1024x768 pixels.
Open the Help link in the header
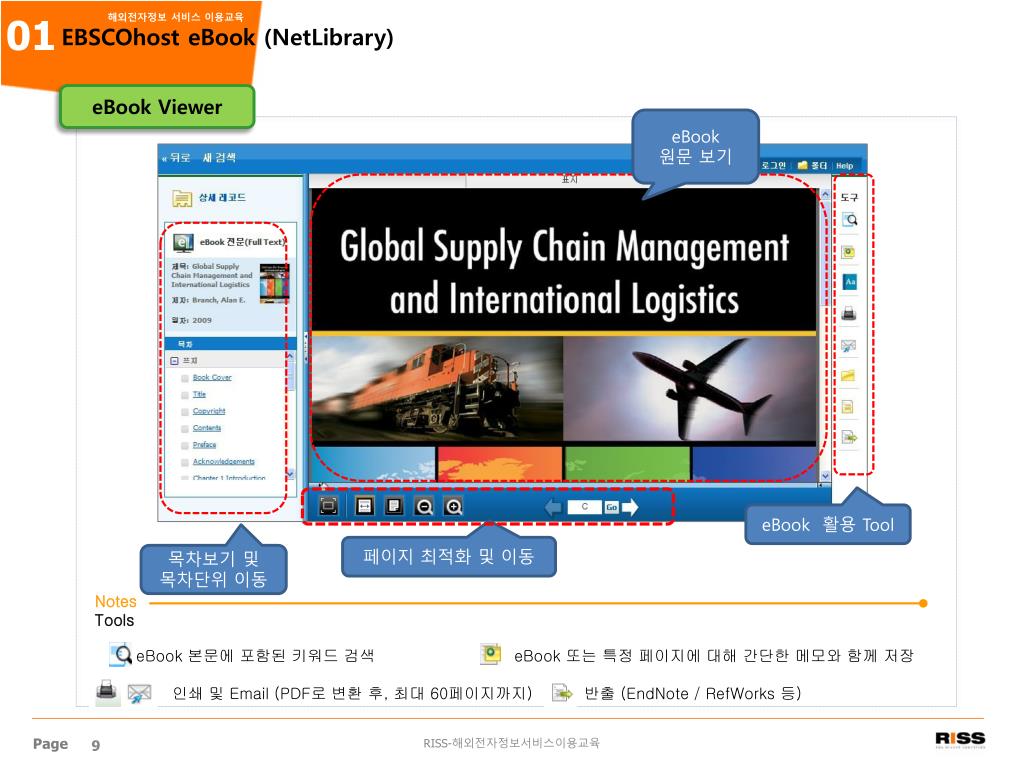tap(844, 166)
